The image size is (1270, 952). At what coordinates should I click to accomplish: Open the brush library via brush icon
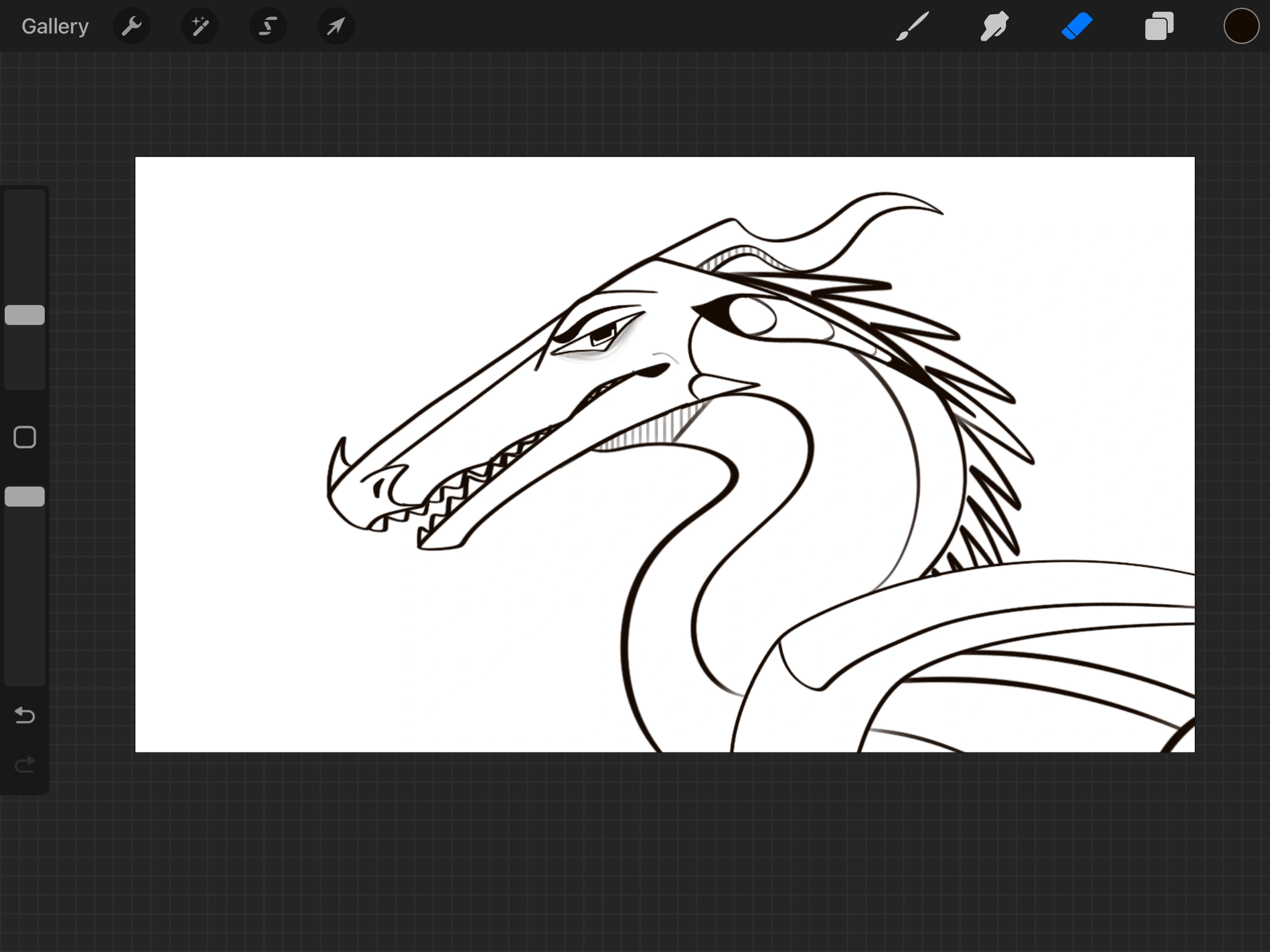coord(912,26)
